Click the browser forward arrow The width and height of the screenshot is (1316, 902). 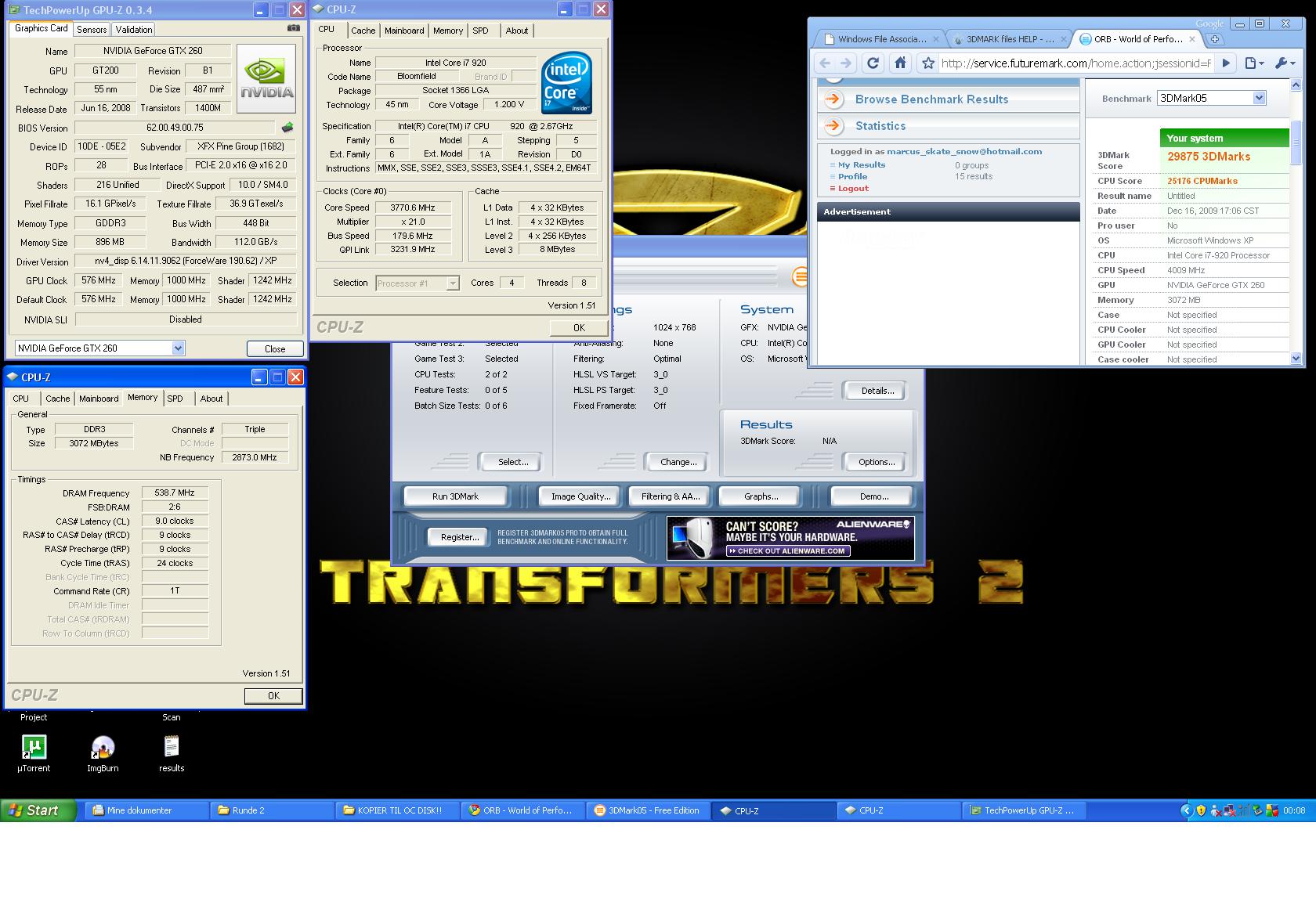click(x=845, y=63)
